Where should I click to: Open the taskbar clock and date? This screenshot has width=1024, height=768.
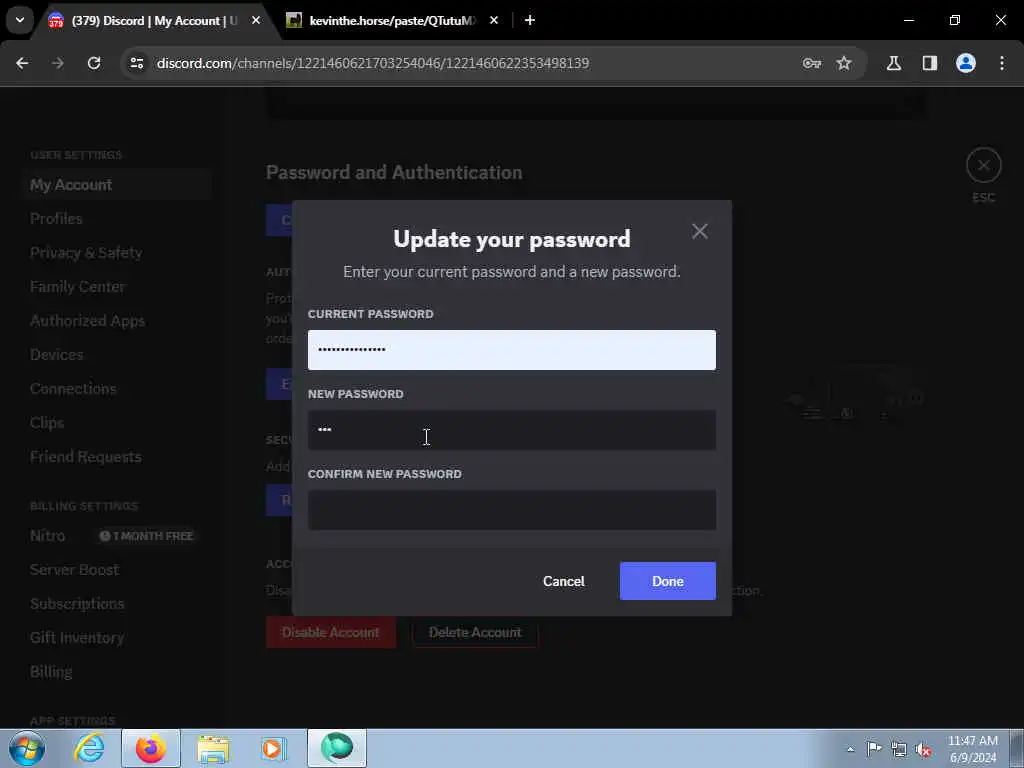point(972,749)
